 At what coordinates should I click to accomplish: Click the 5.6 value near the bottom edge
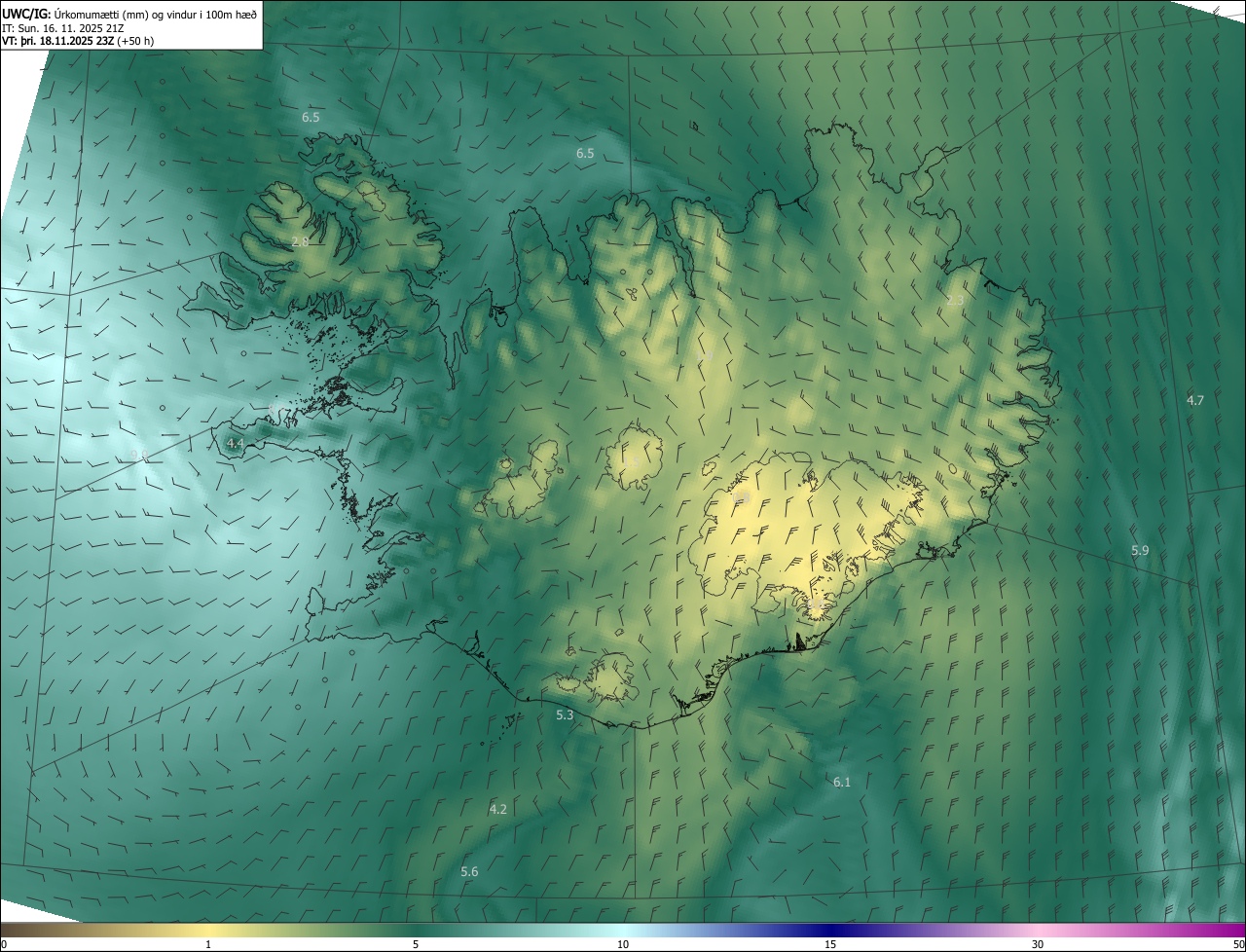[469, 871]
